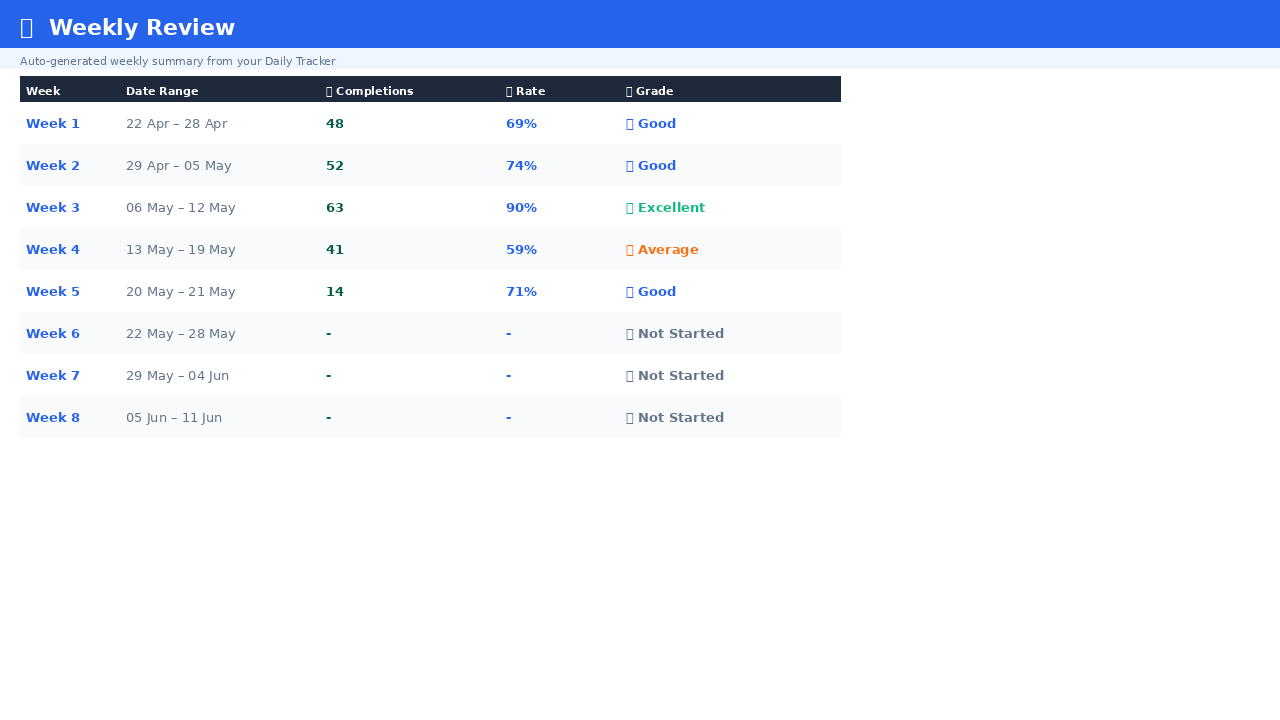Select date range 22 May – 28 May

(x=181, y=334)
